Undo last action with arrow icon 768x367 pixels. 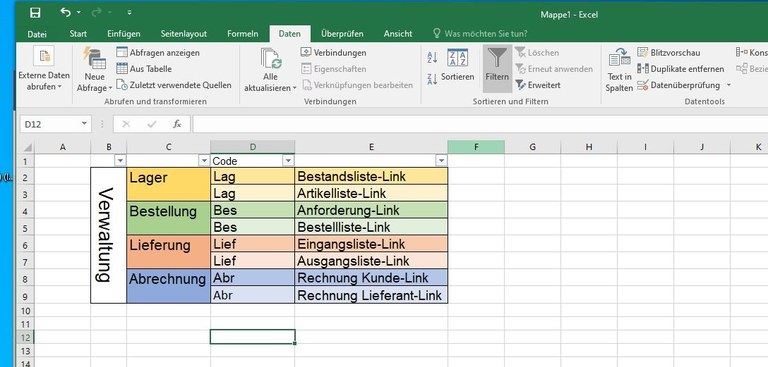[66, 13]
